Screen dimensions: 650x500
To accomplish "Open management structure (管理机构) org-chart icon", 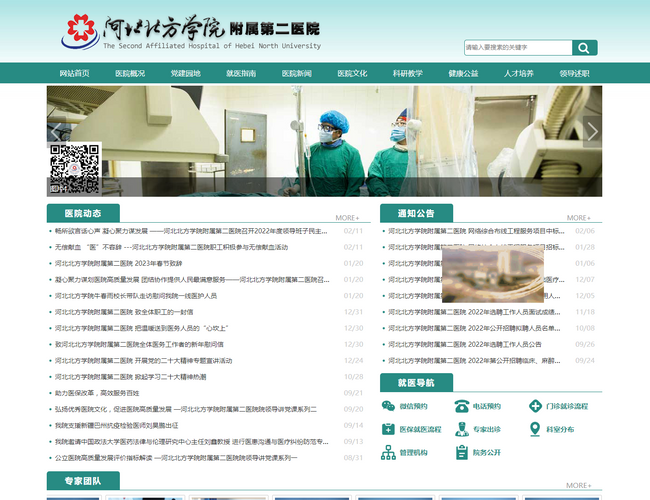I will pos(388,452).
